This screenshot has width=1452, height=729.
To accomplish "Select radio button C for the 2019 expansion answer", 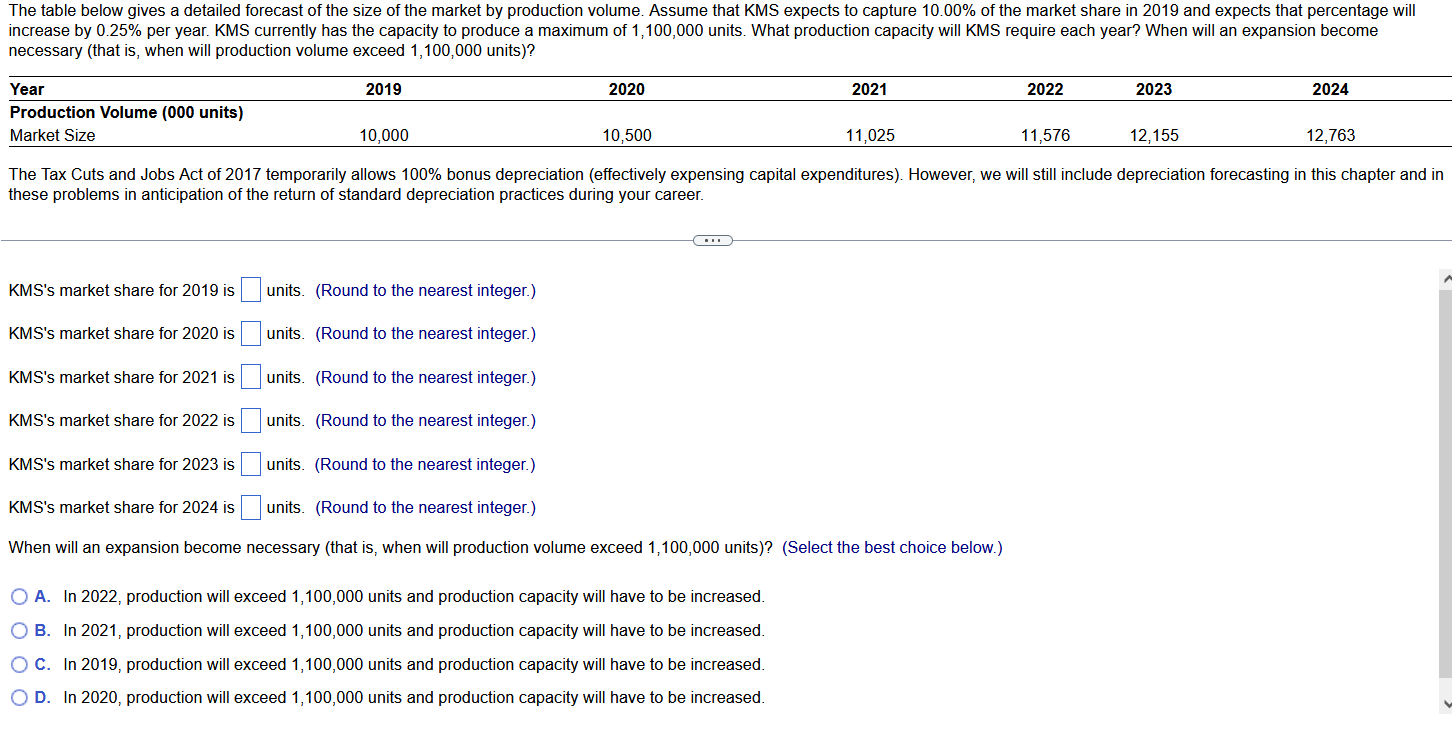I will 18,664.
